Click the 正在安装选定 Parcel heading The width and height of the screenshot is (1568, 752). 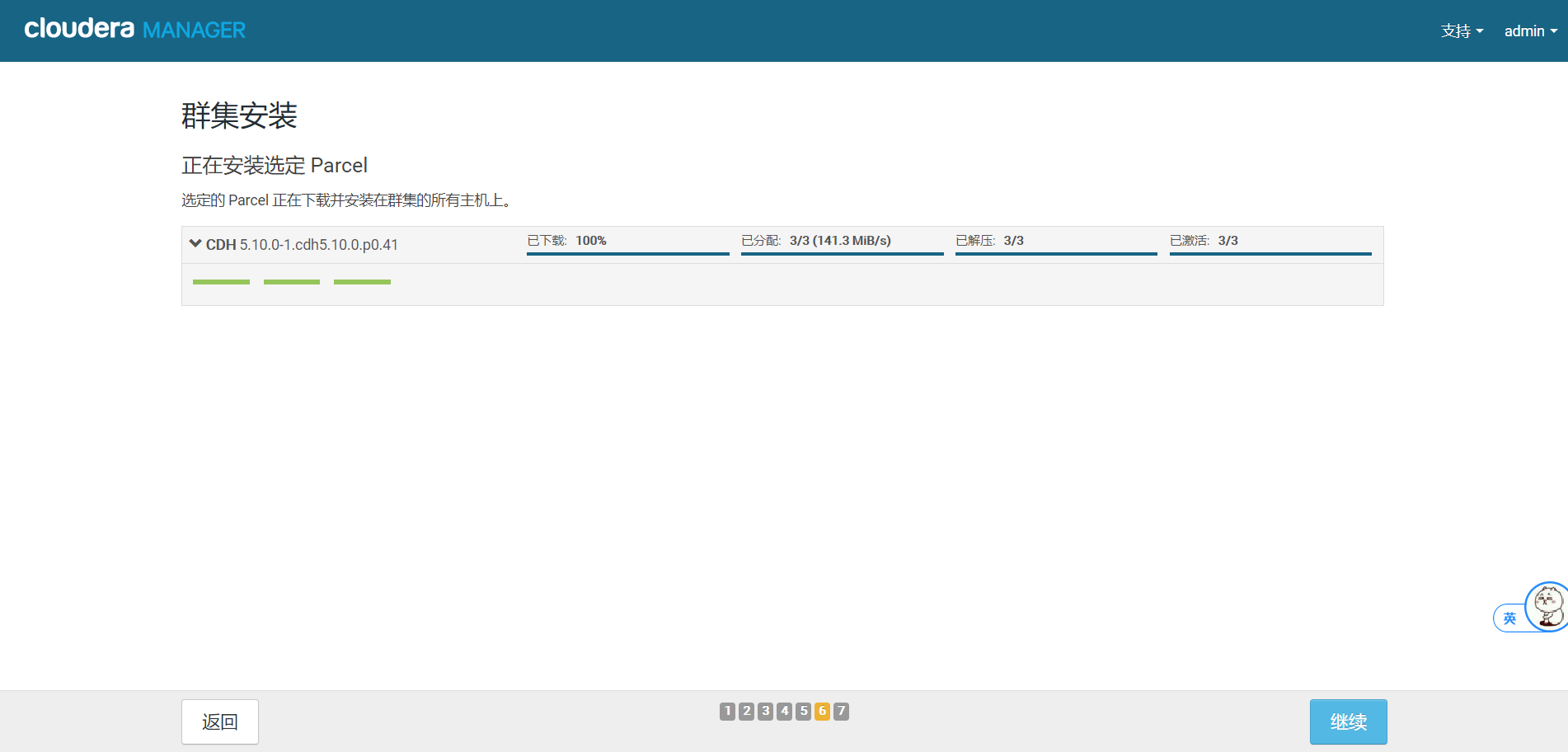(x=275, y=166)
